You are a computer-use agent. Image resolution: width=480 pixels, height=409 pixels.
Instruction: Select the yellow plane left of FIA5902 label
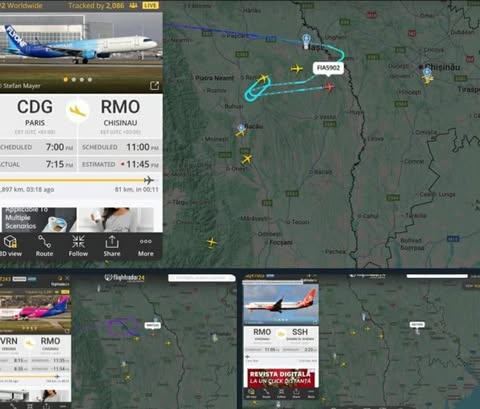[296, 69]
